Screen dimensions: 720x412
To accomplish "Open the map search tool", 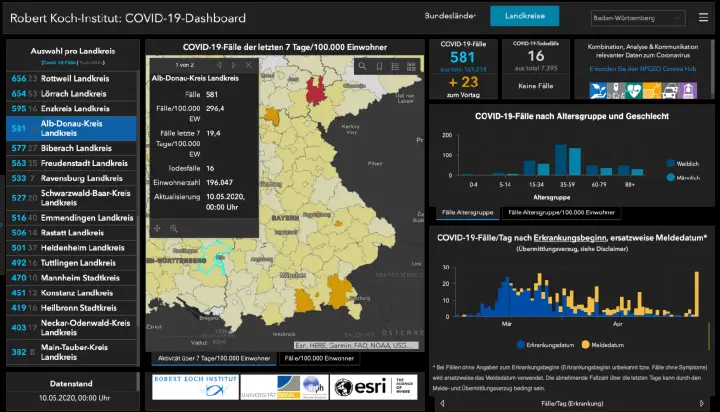I will coord(364,66).
